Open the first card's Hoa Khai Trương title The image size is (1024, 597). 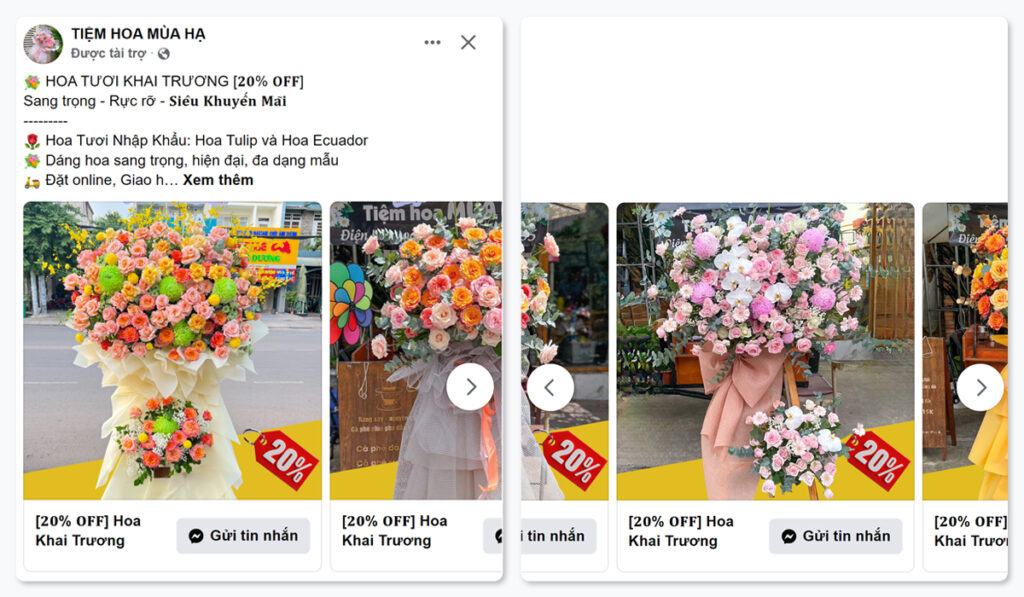88,531
